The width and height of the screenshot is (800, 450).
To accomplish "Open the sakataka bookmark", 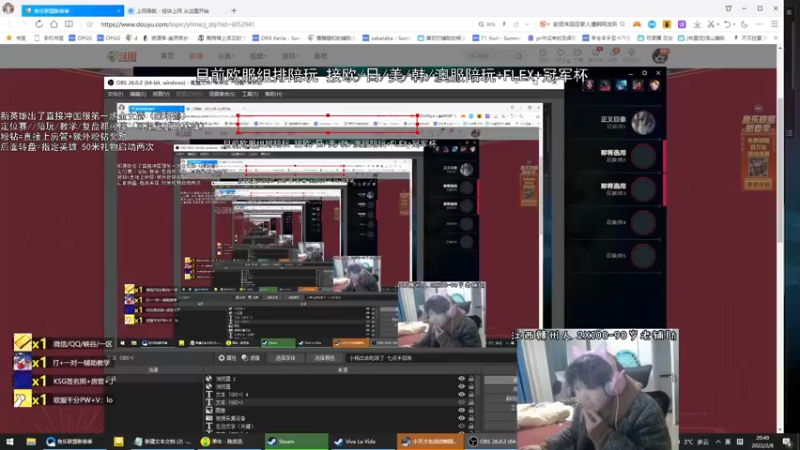I will tap(387, 38).
